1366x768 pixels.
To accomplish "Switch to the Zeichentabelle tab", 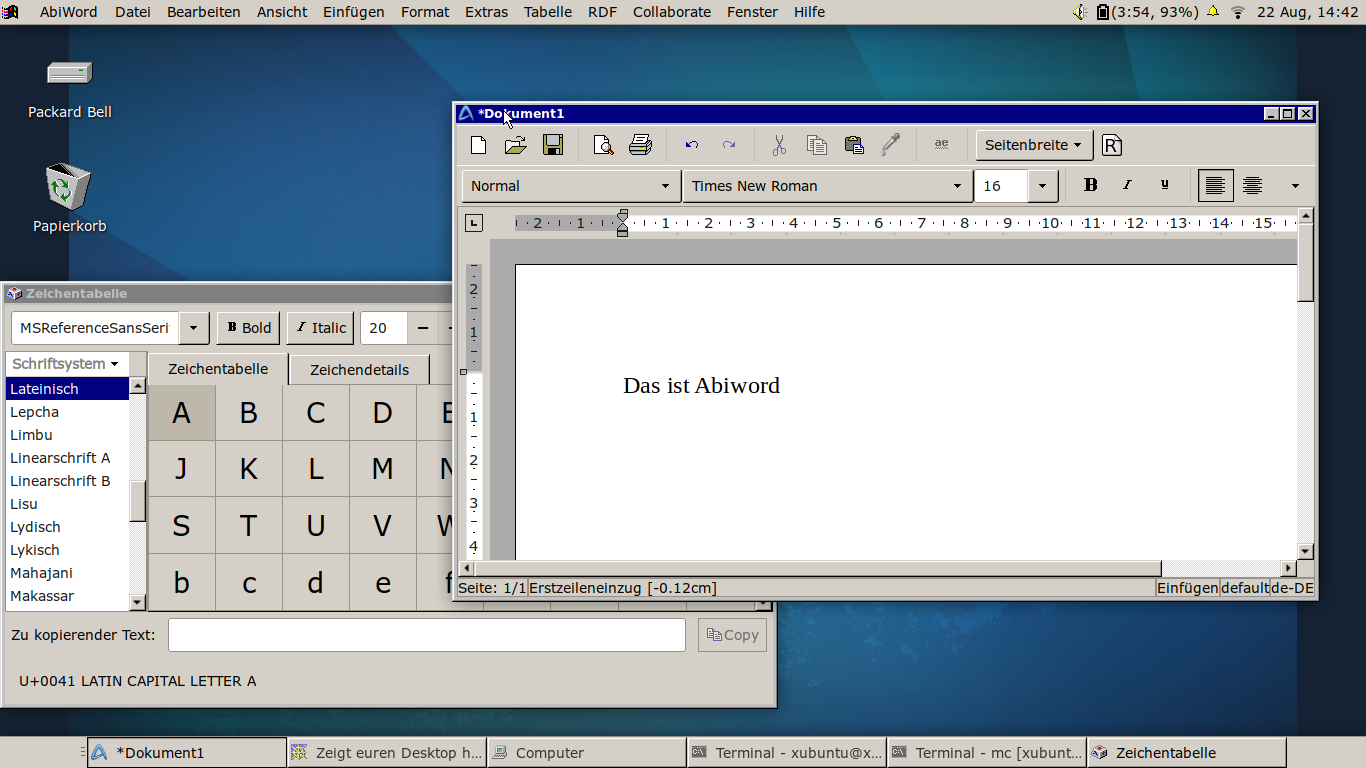I will 218,369.
